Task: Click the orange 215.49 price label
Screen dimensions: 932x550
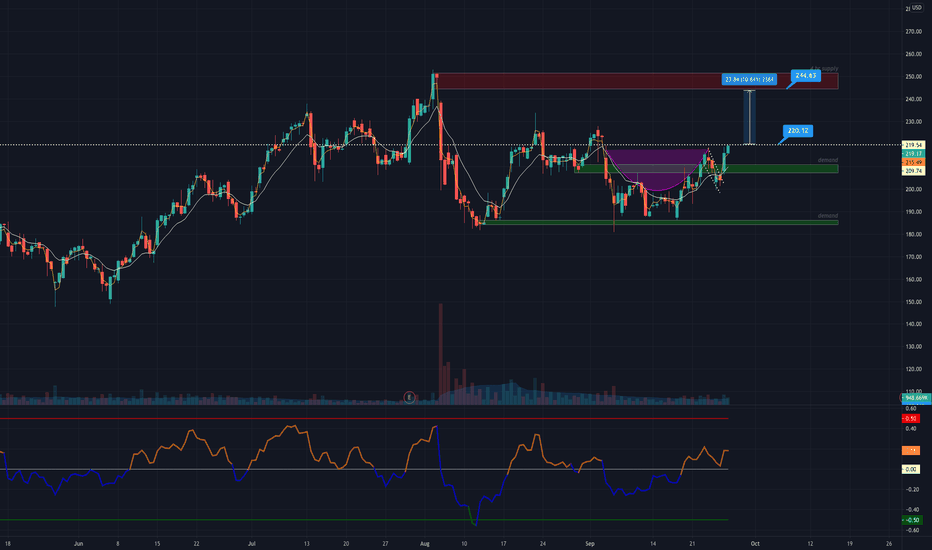Action: (914, 162)
